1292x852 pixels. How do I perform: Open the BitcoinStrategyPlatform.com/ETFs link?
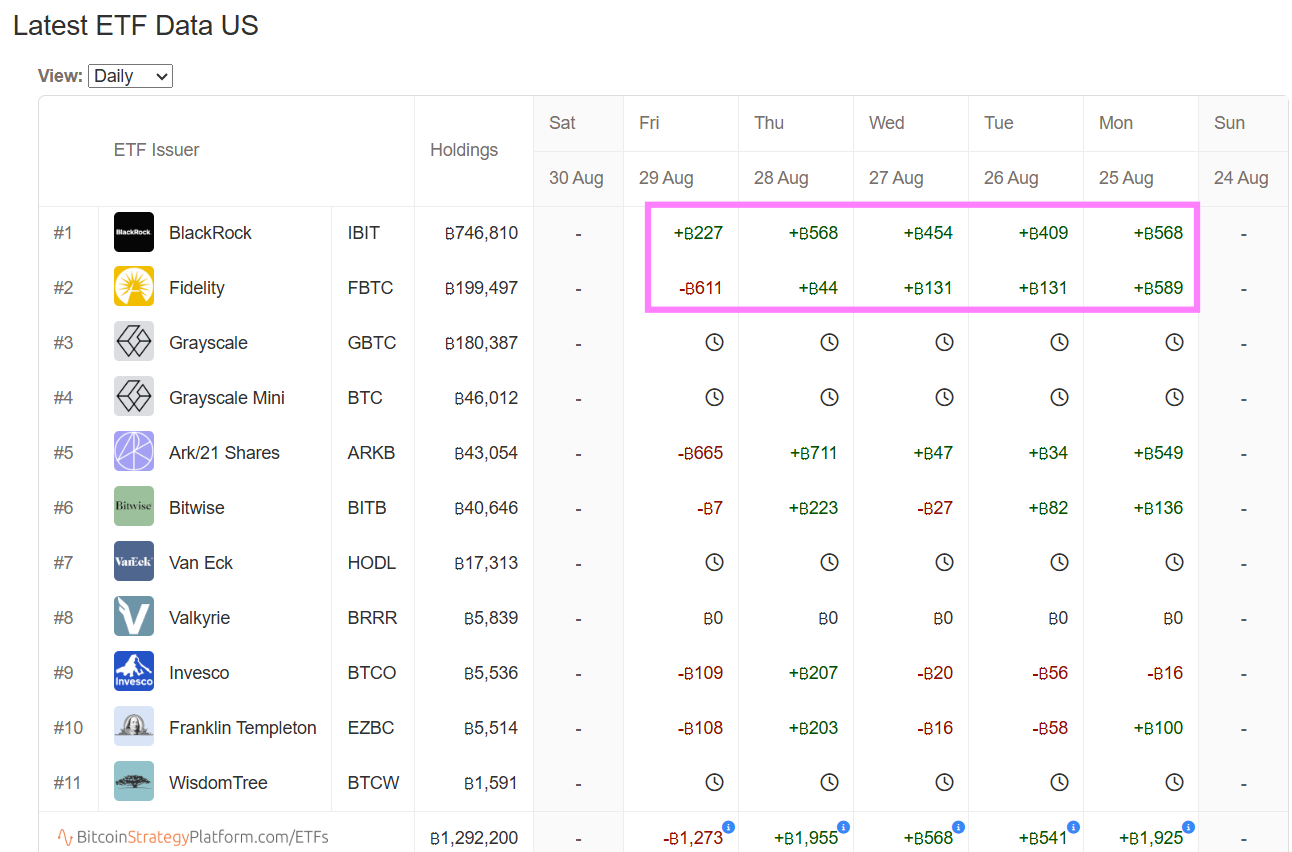point(193,837)
